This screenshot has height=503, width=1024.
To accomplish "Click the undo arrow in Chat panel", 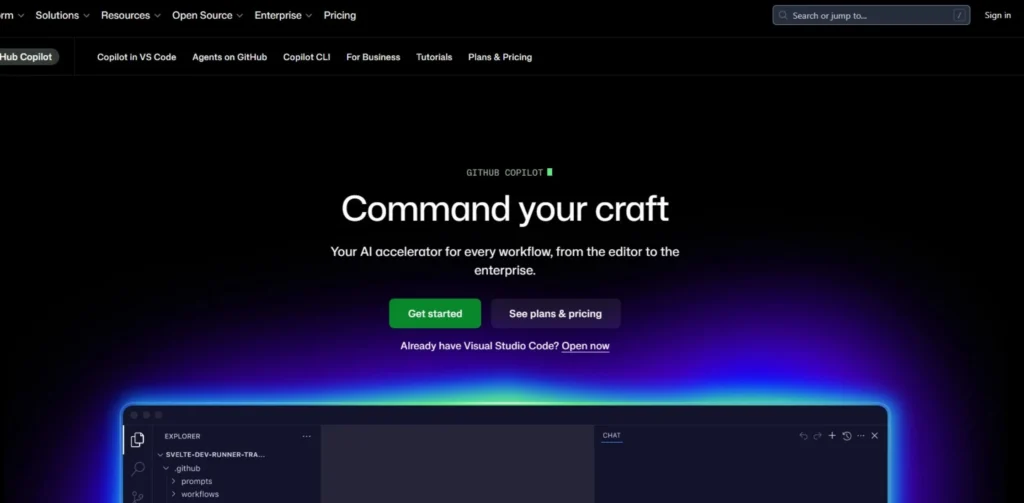I will 803,436.
